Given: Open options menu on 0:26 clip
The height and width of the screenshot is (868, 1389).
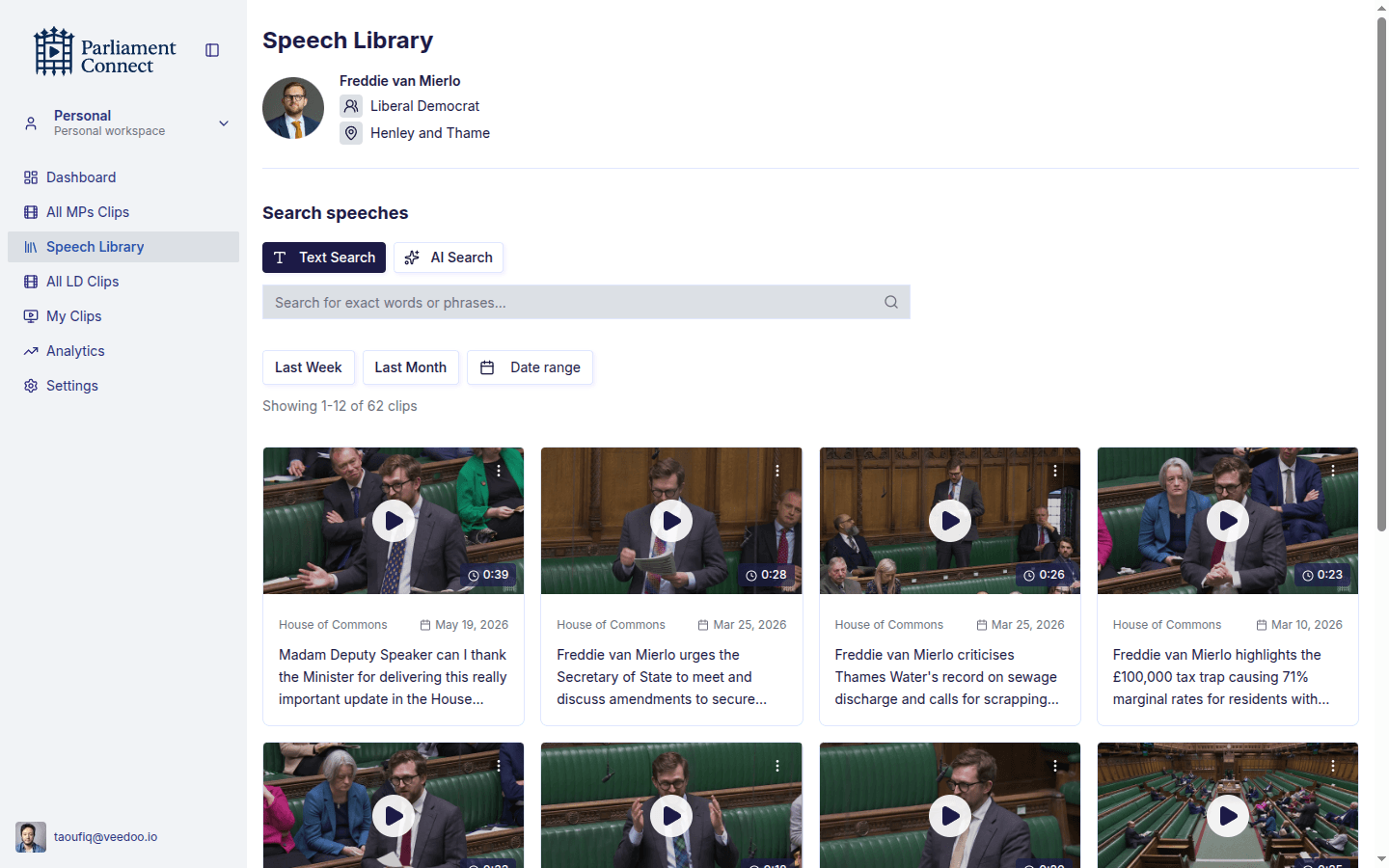Looking at the screenshot, I should click(1055, 471).
